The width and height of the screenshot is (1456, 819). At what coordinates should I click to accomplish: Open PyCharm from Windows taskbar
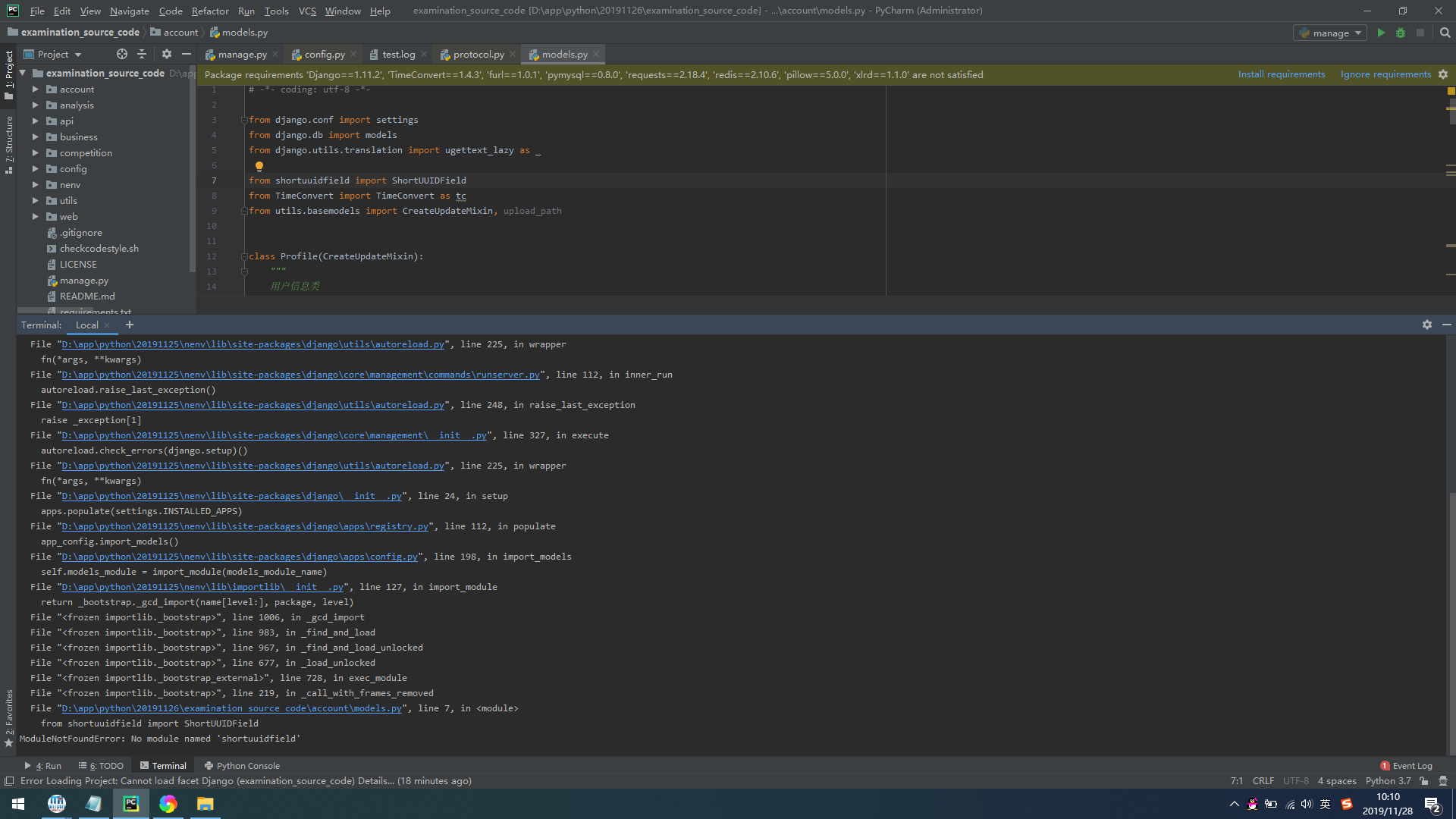pos(131,804)
